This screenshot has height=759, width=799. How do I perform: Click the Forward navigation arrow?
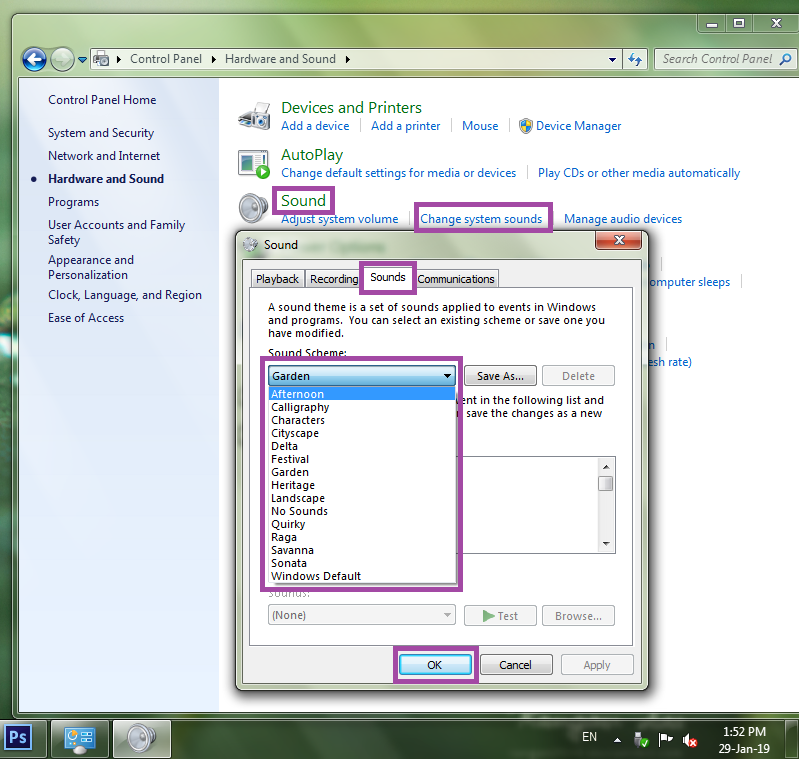(62, 60)
